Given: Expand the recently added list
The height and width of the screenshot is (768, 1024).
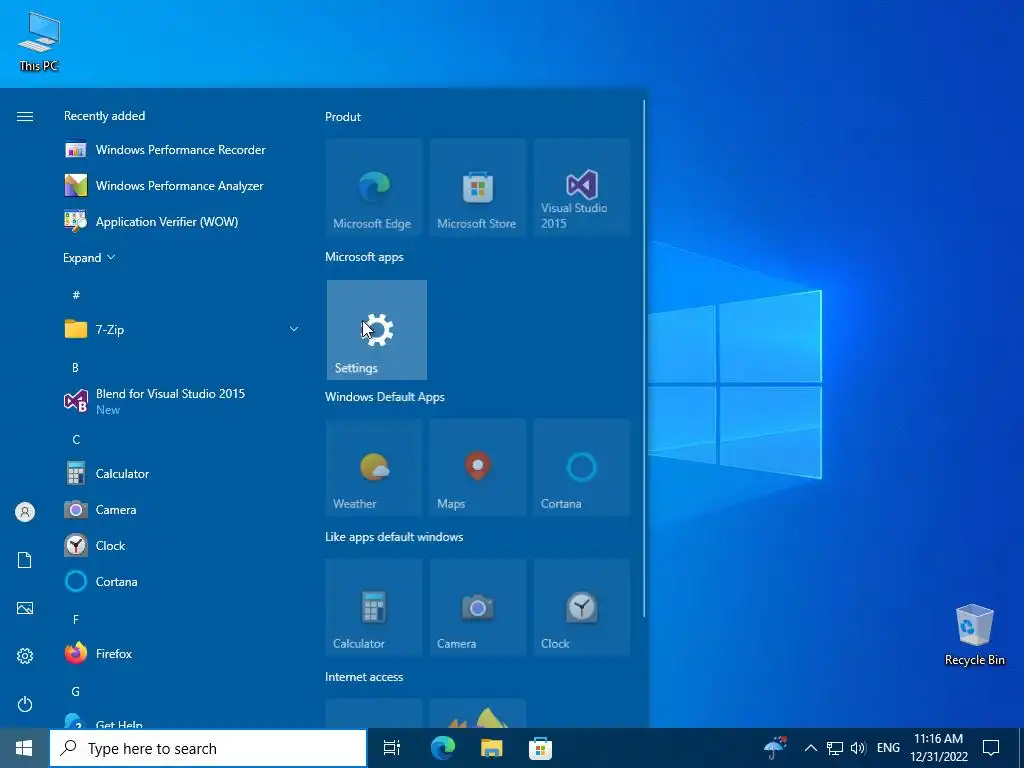Looking at the screenshot, I should tap(89, 257).
